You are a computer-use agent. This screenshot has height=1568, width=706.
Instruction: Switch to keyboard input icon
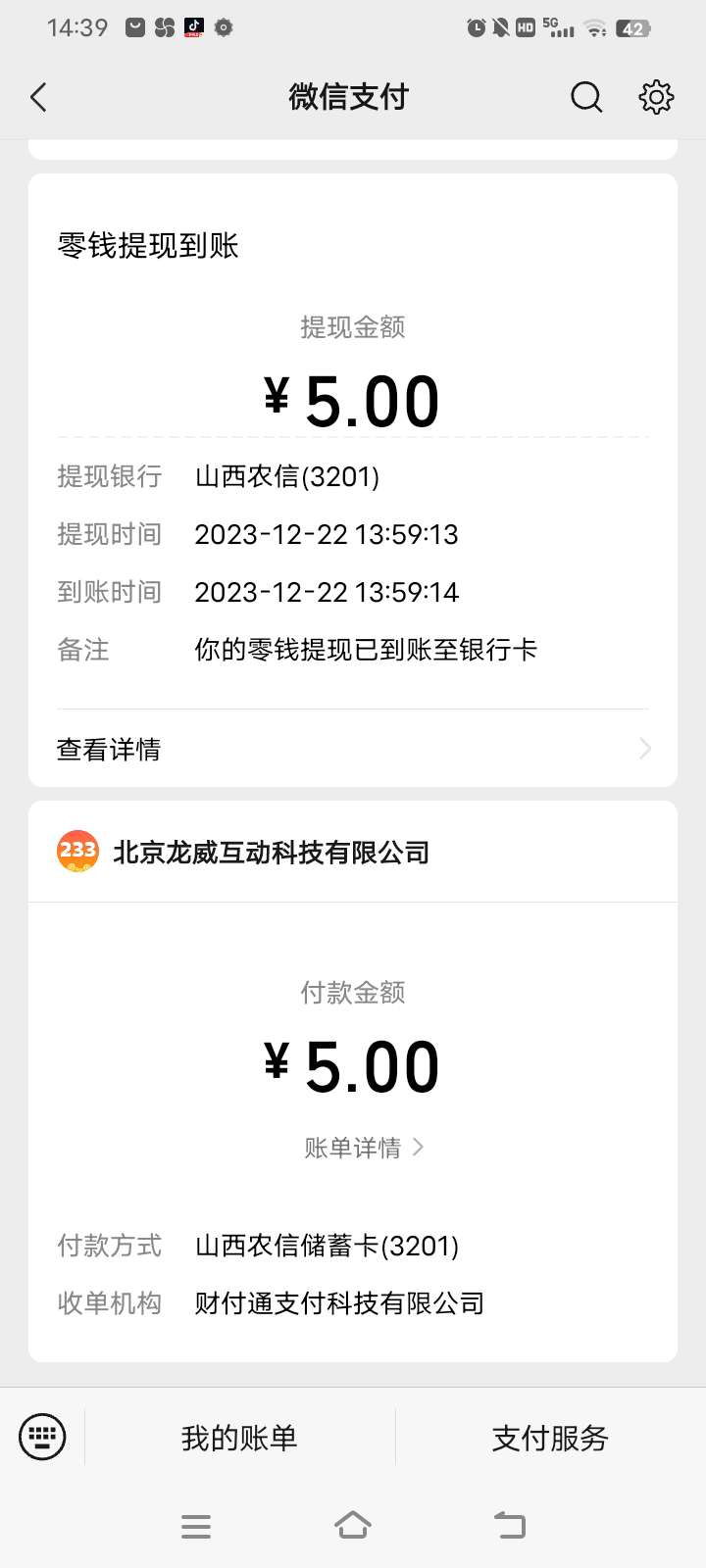(42, 1438)
